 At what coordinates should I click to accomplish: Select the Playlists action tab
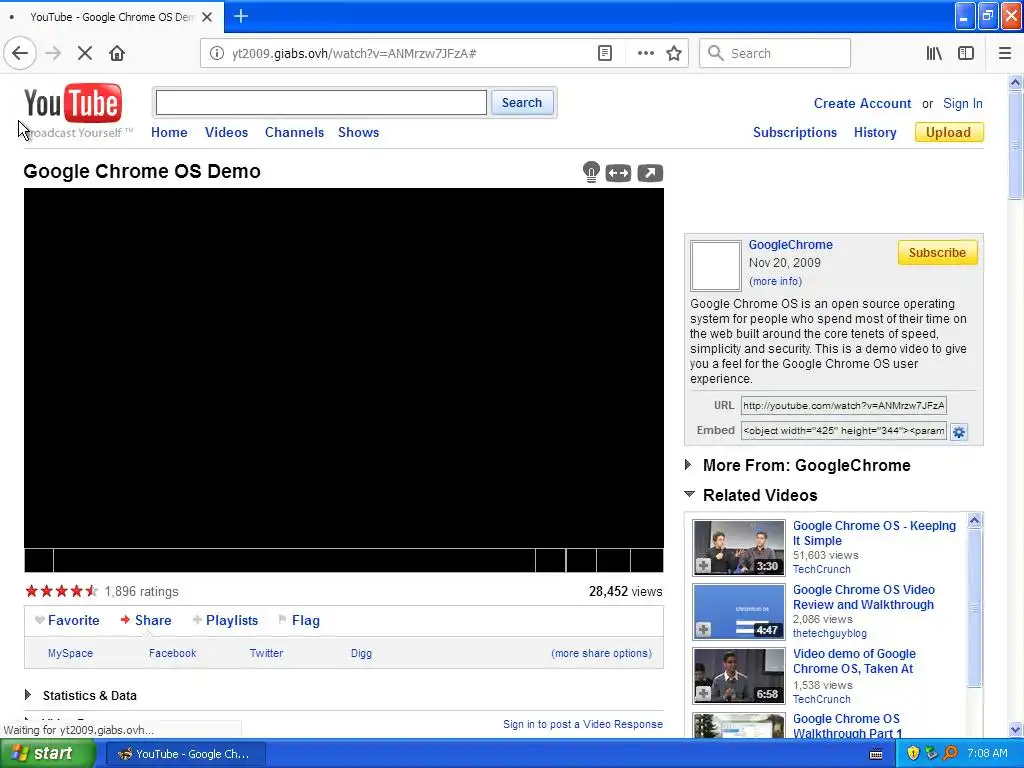[225, 620]
